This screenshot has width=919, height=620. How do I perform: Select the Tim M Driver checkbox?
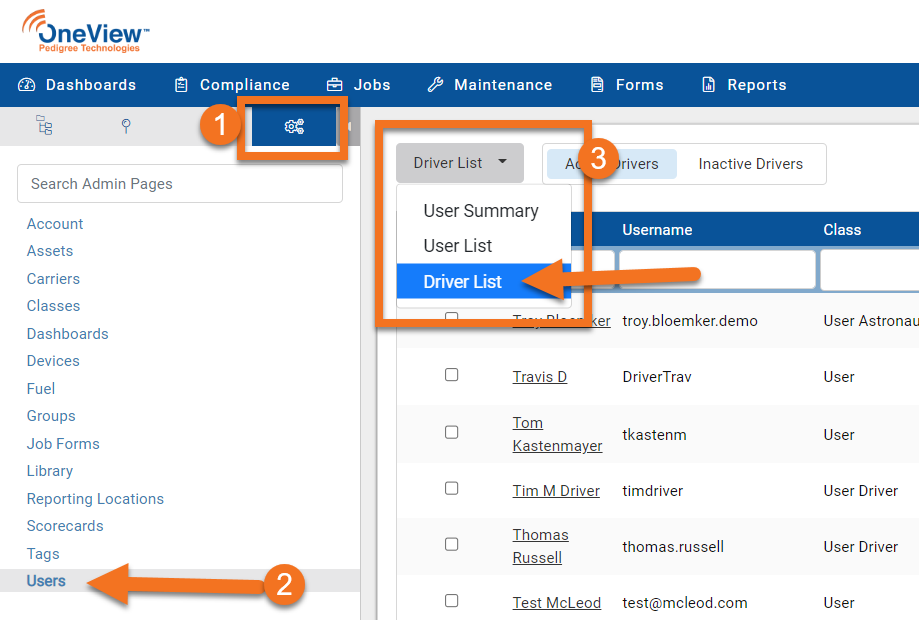point(451,489)
